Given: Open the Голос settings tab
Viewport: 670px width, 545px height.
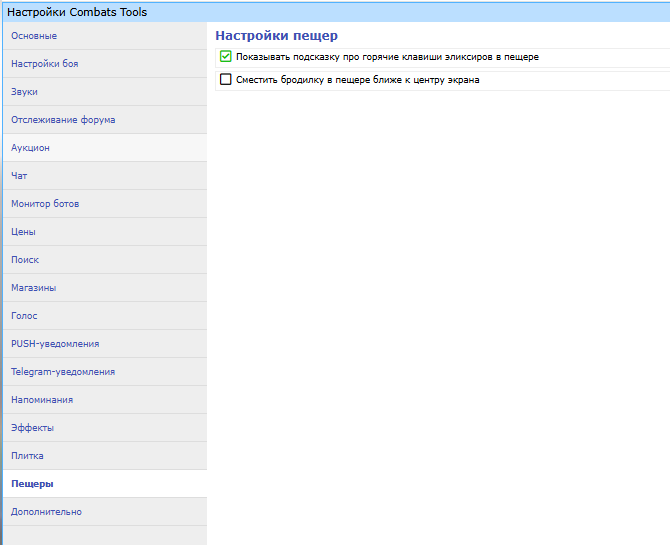Looking at the screenshot, I should click(x=25, y=316).
